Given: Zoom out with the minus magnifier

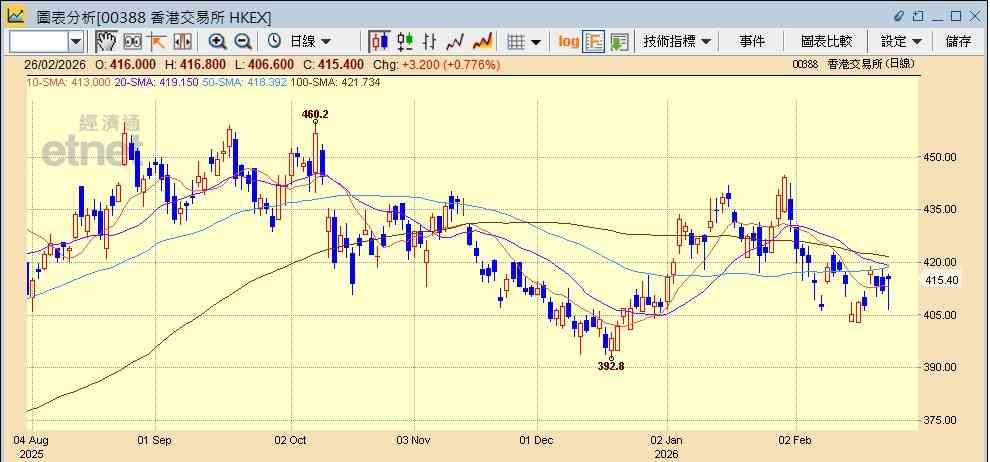Looking at the screenshot, I should pos(243,42).
